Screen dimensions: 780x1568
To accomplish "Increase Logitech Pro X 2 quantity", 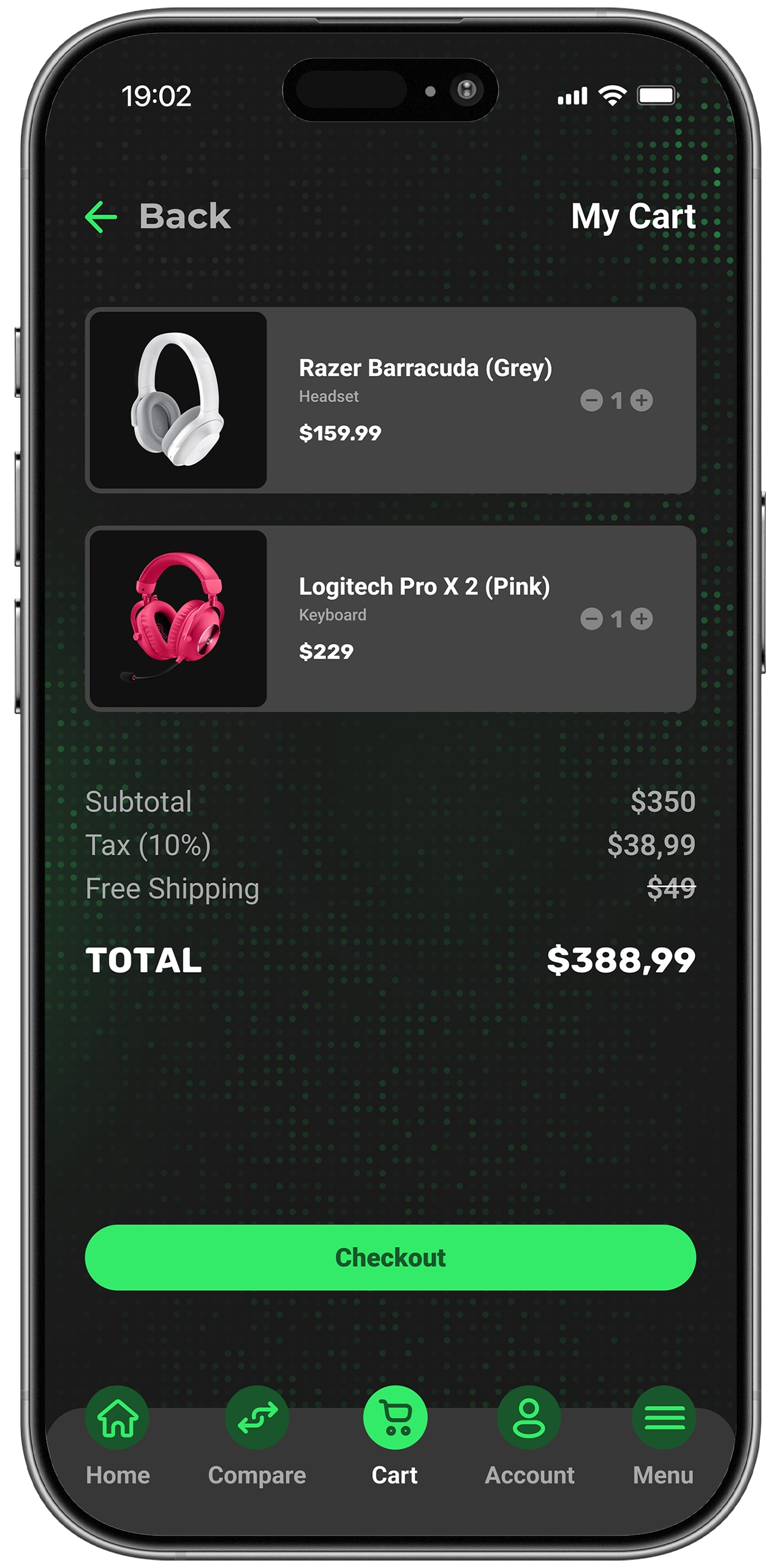I will [642, 619].
